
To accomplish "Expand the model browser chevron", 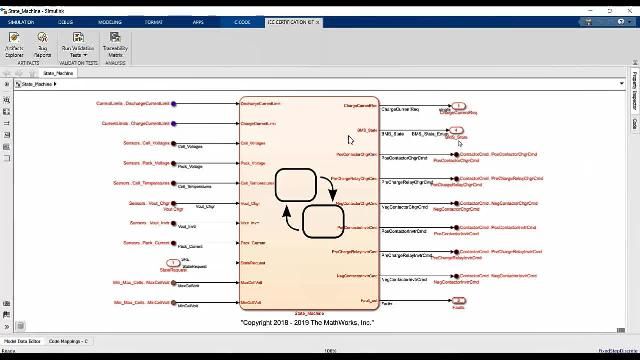I will 7,84.
